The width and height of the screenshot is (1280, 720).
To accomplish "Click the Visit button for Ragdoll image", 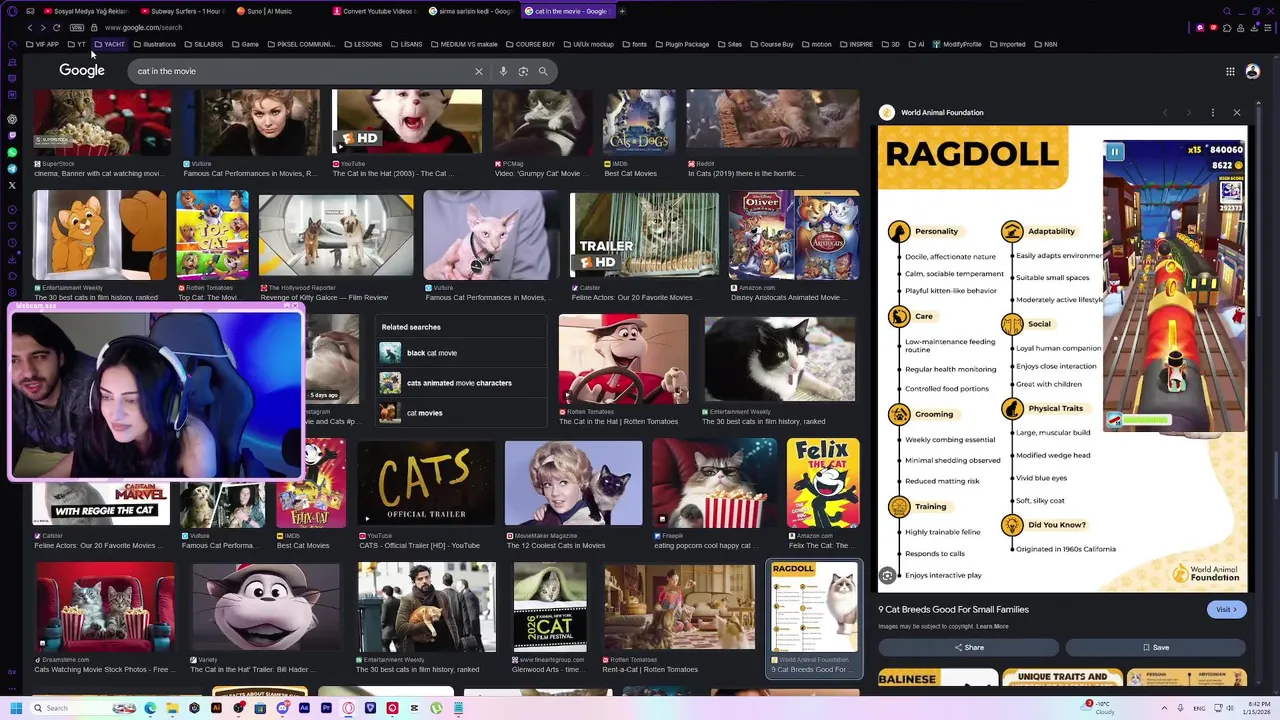I will tap(1226, 609).
